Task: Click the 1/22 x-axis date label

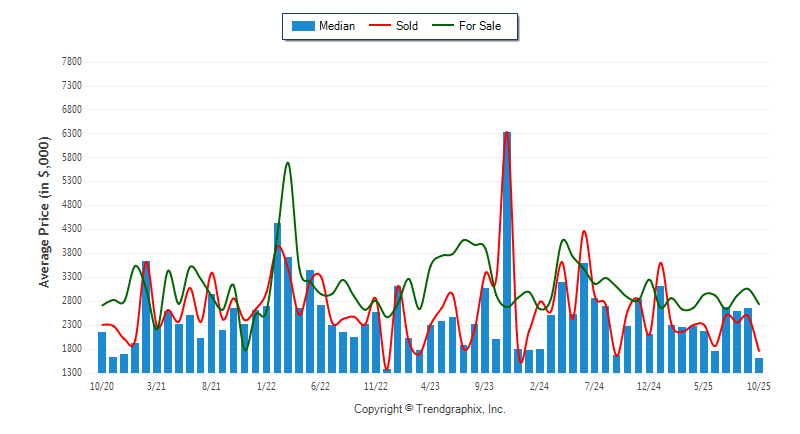Action: coord(266,385)
